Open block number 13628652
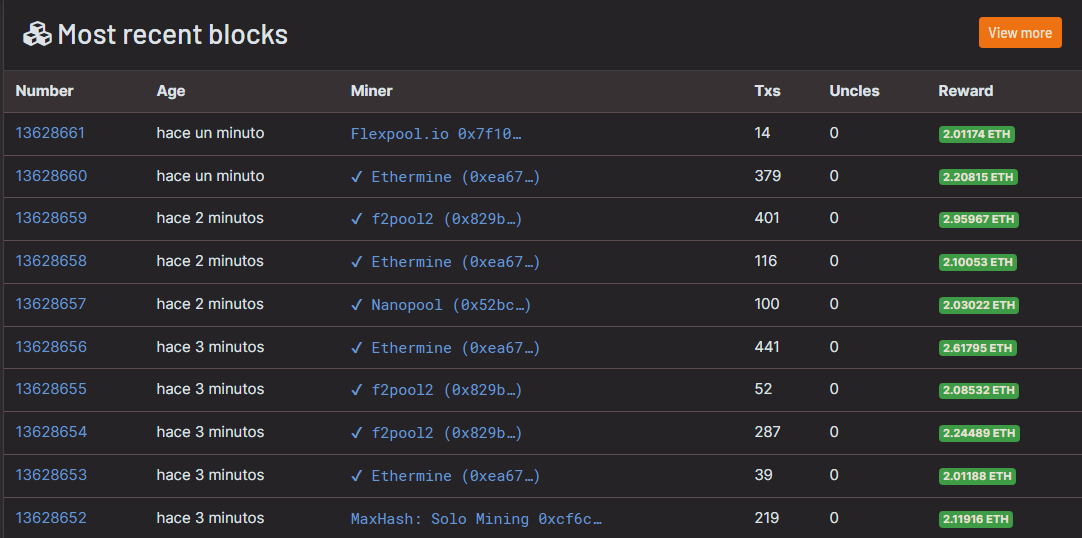This screenshot has height=538, width=1082. point(51,518)
